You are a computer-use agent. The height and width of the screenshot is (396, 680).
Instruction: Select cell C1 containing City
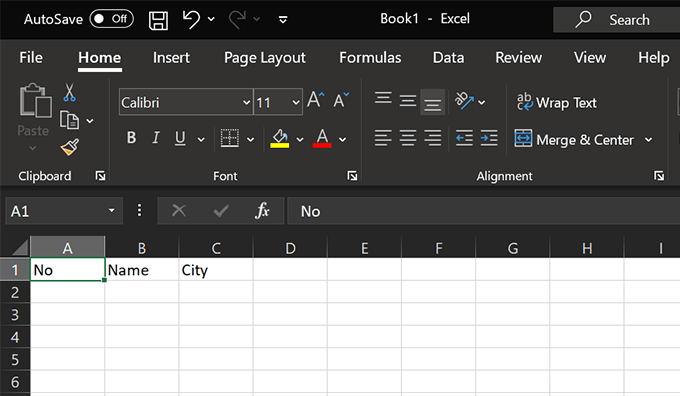[216, 270]
